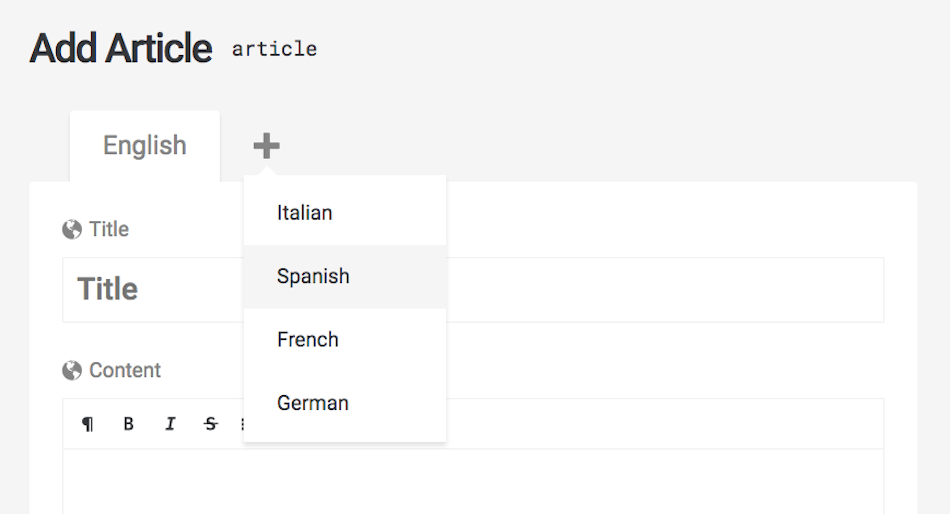Screen dimensions: 950x514
Task: Pick French from the language list
Action: point(345,339)
